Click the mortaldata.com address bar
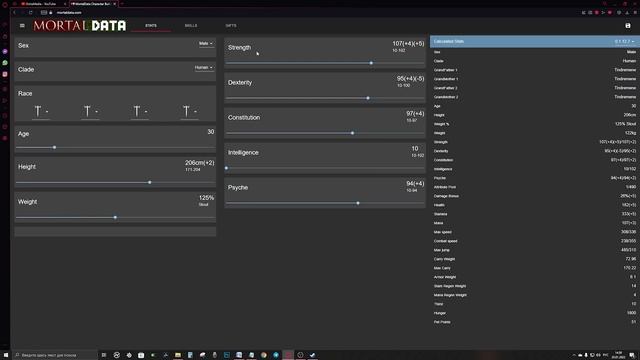 pyautogui.click(x=69, y=13)
